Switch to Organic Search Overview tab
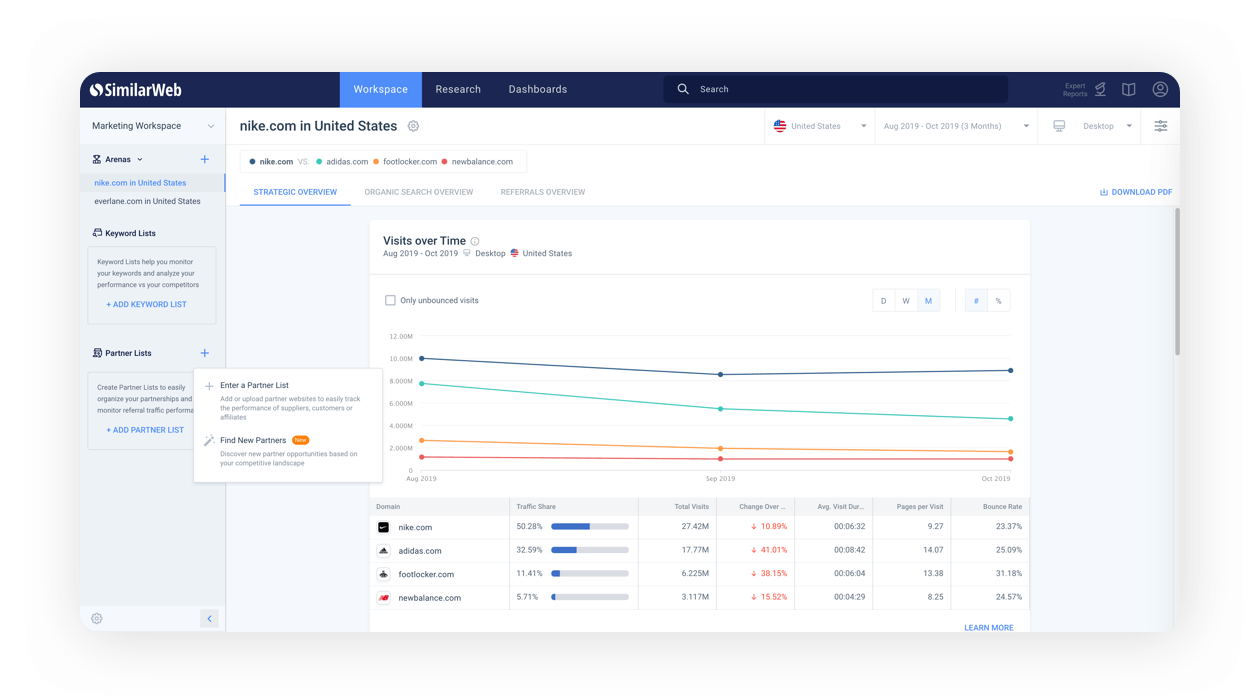 click(x=418, y=192)
